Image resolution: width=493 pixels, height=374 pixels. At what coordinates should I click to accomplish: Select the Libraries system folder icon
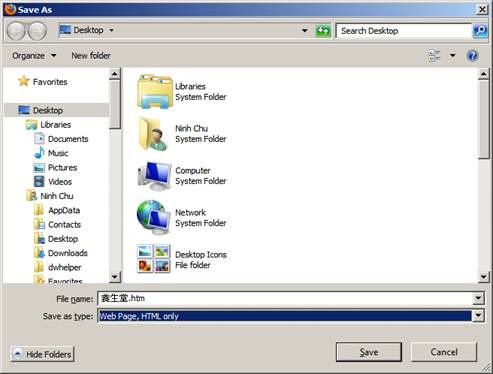tap(155, 91)
